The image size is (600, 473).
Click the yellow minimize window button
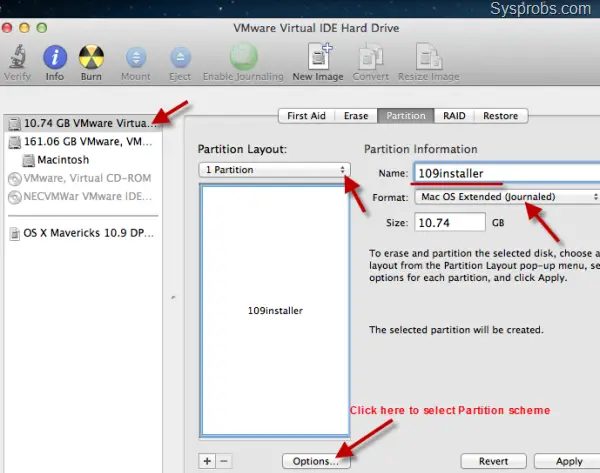[24, 28]
